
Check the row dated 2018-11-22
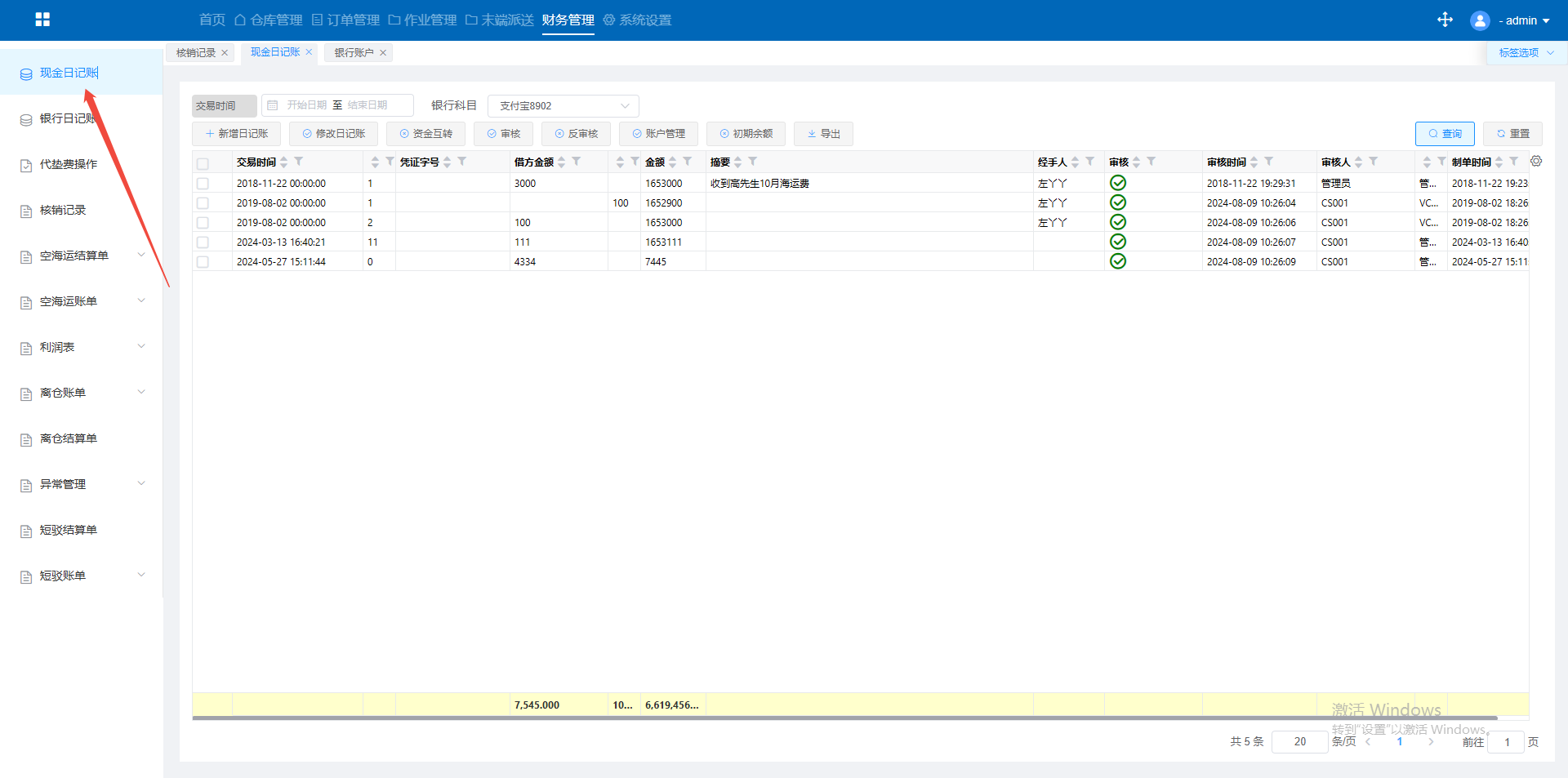pyautogui.click(x=203, y=184)
